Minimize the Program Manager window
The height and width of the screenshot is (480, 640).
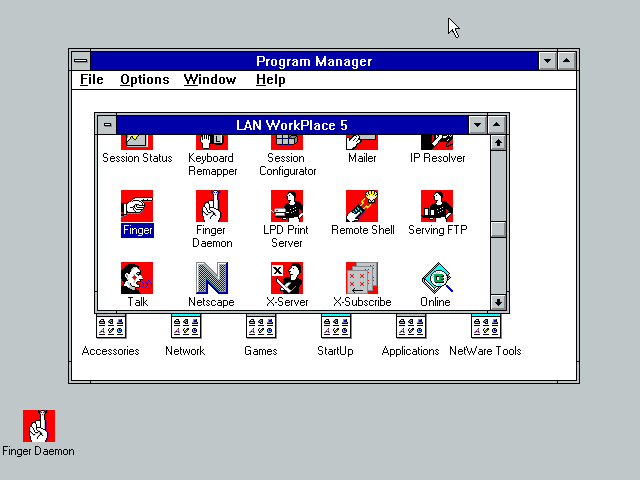coord(547,61)
